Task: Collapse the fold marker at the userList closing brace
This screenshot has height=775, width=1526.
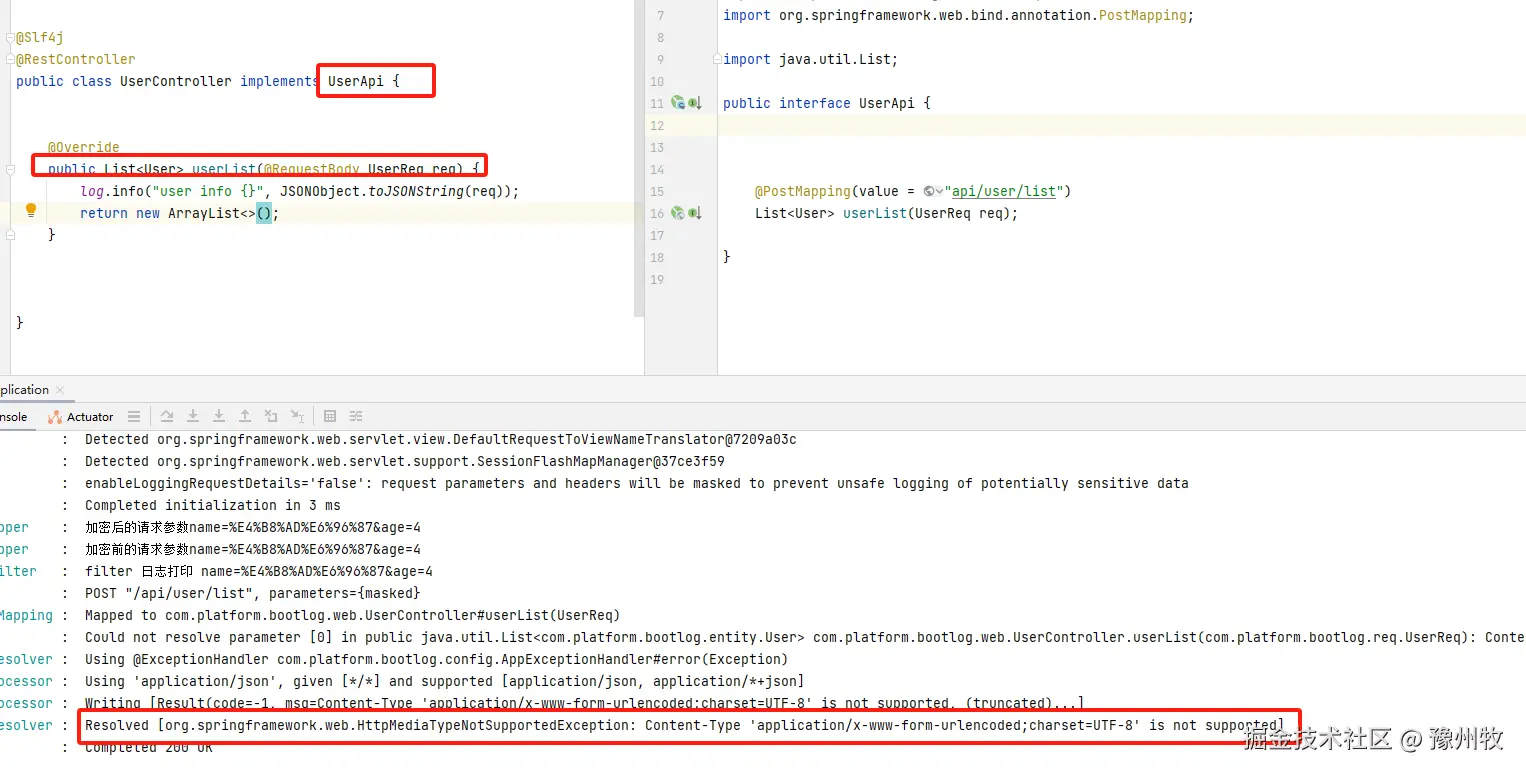Action: pyautogui.click(x=10, y=235)
